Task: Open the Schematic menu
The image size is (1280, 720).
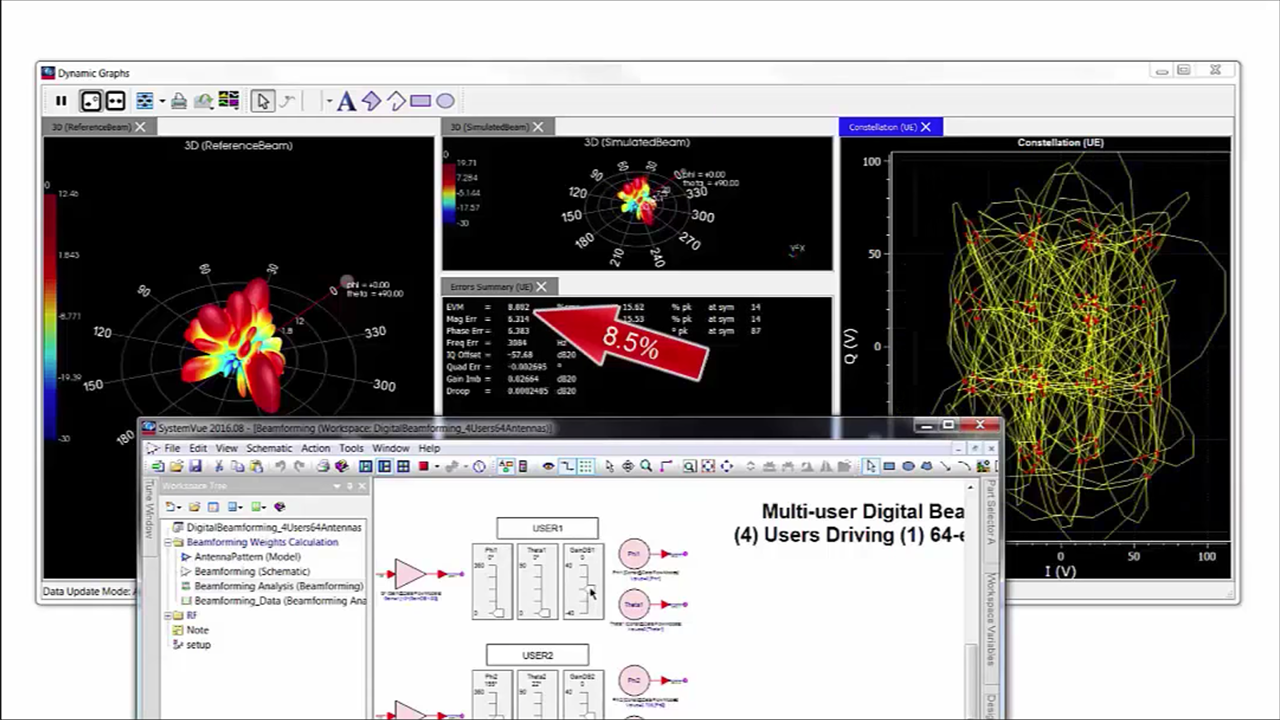Action: (269, 448)
